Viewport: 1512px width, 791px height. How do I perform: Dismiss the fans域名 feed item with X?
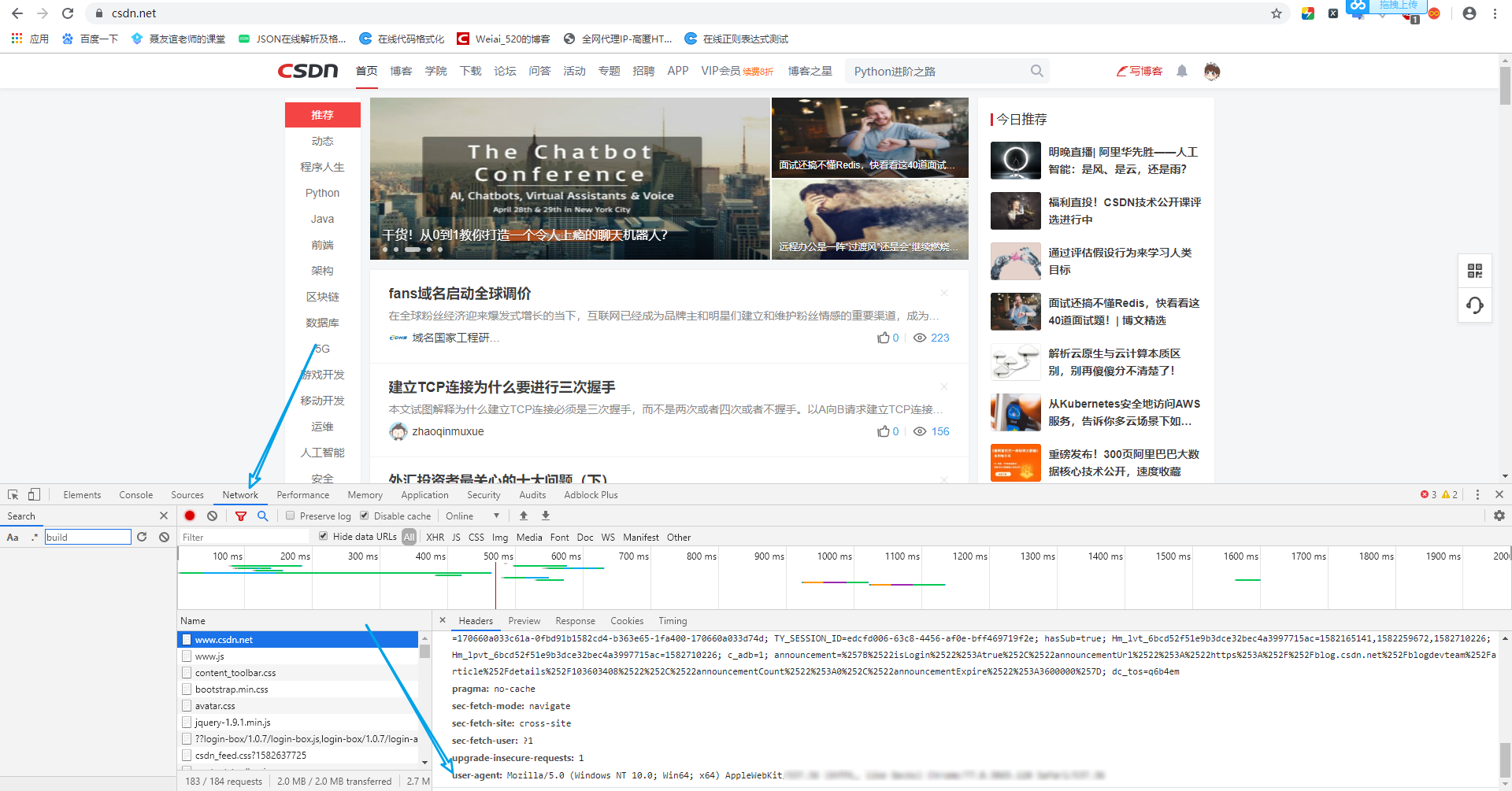coord(944,293)
